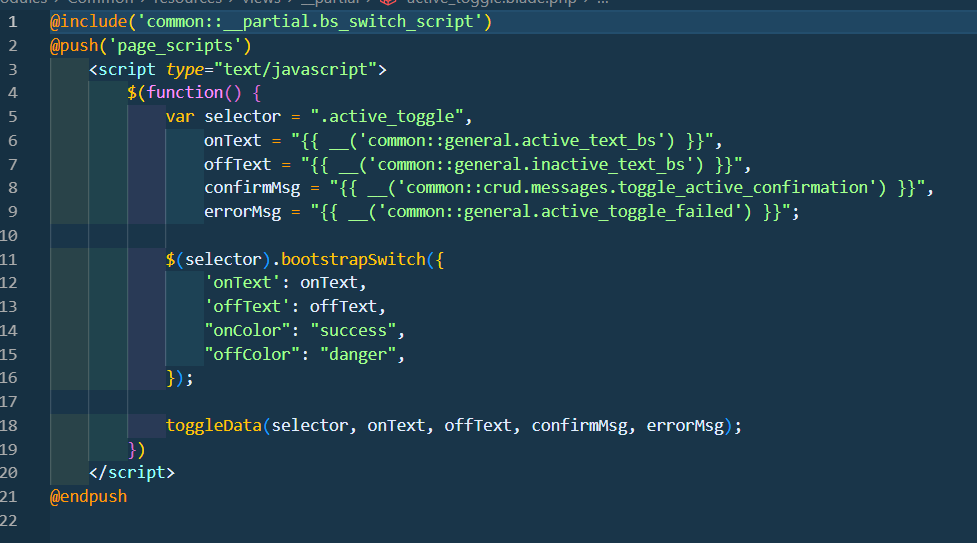
Task: Click selector inside $( ) on line 11
Action: point(223,259)
